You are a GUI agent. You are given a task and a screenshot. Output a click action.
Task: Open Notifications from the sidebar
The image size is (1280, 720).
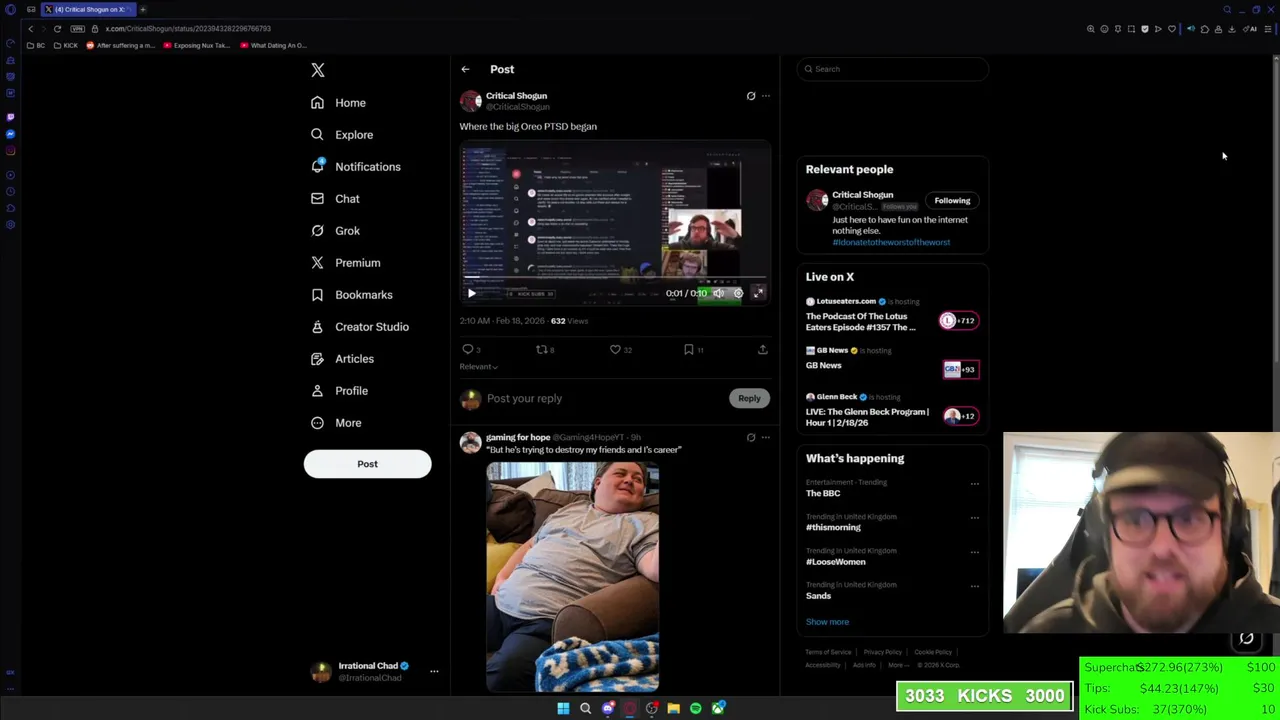pyautogui.click(x=356, y=167)
